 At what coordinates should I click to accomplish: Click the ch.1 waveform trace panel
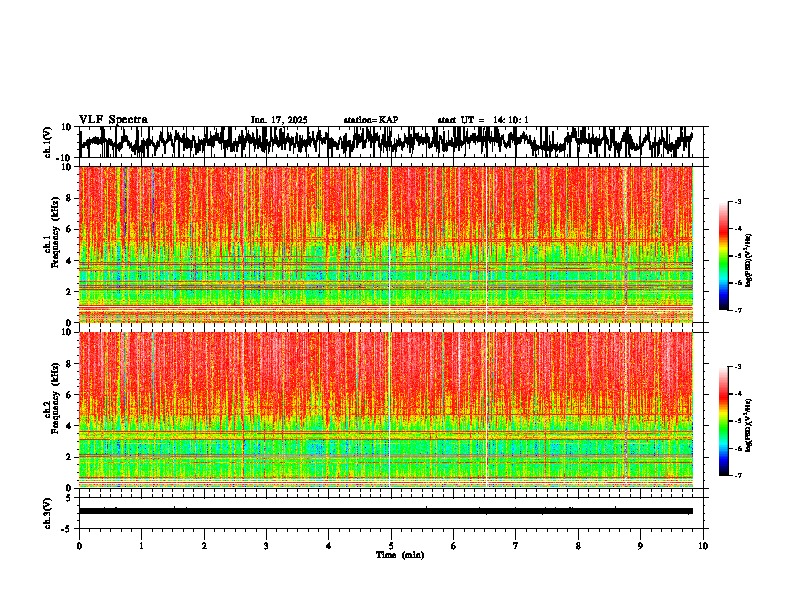click(393, 142)
